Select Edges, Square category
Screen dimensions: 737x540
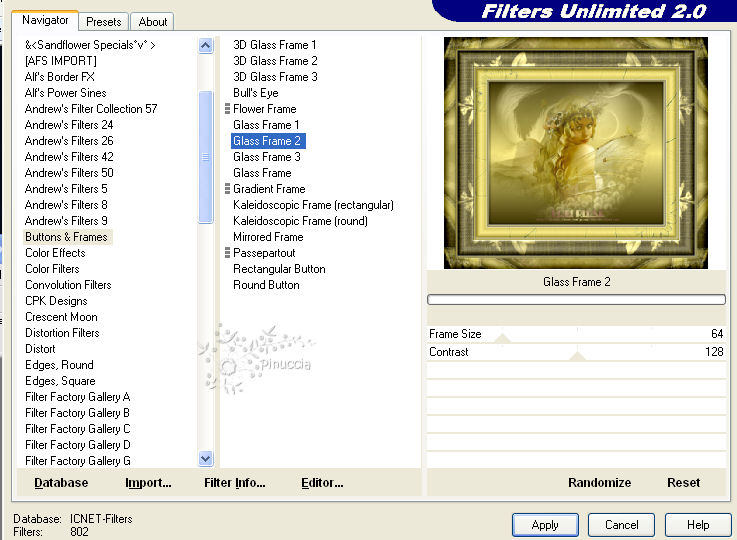click(60, 381)
